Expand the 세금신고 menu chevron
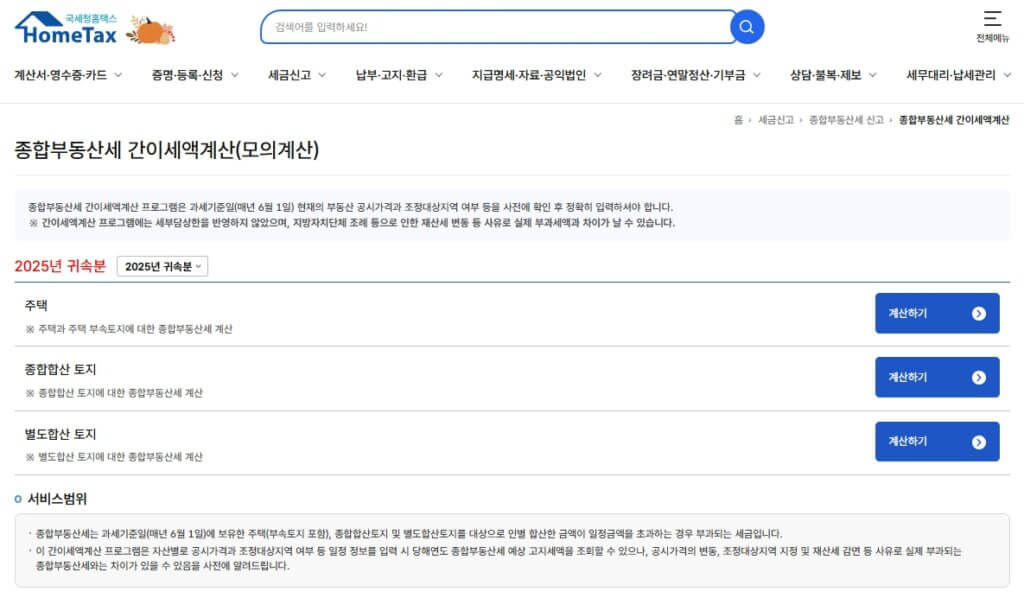 pos(318,74)
